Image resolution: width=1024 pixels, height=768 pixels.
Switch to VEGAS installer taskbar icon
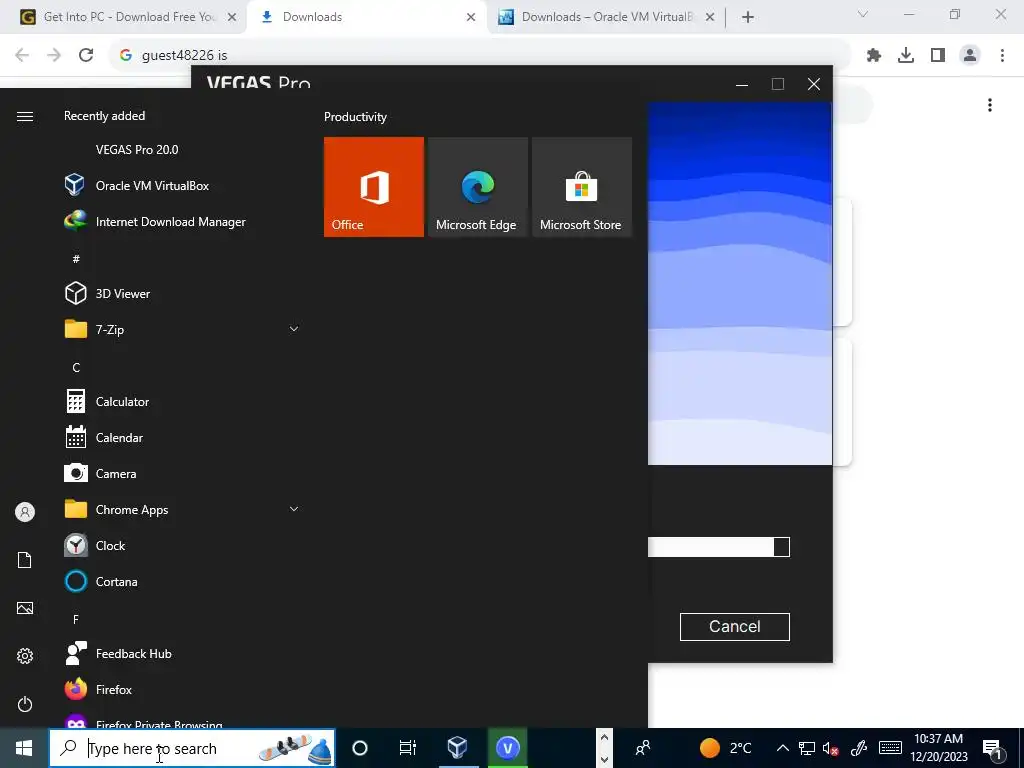[x=507, y=748]
